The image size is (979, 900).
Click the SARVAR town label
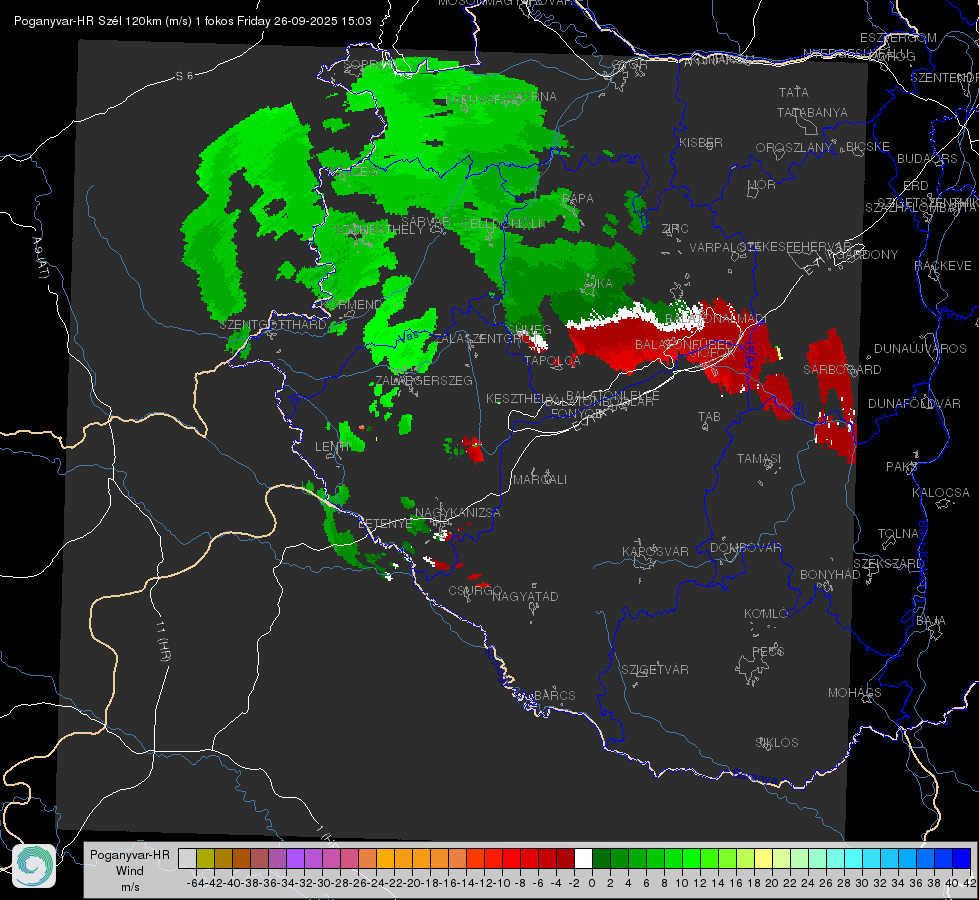426,221
